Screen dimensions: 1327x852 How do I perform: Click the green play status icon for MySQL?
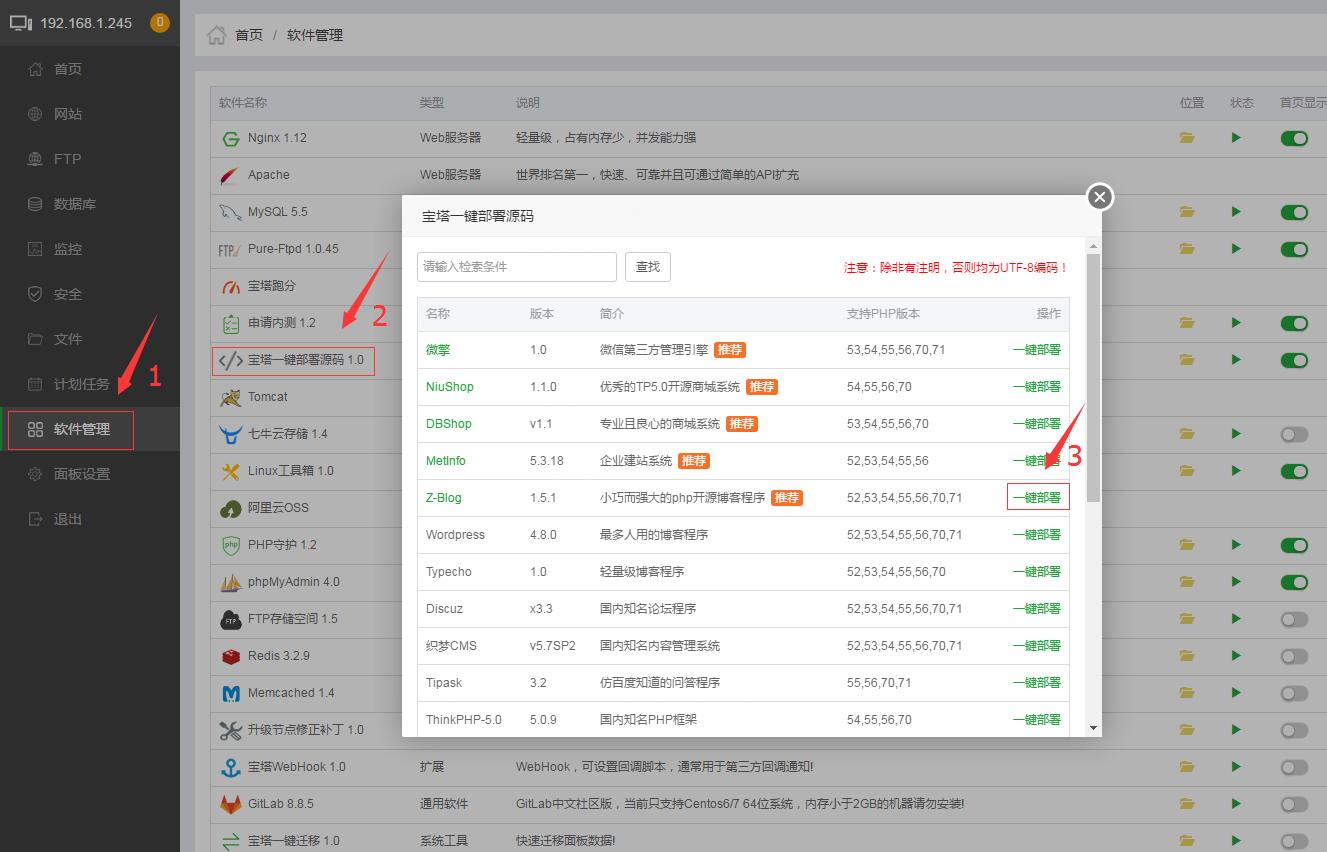pos(1236,212)
